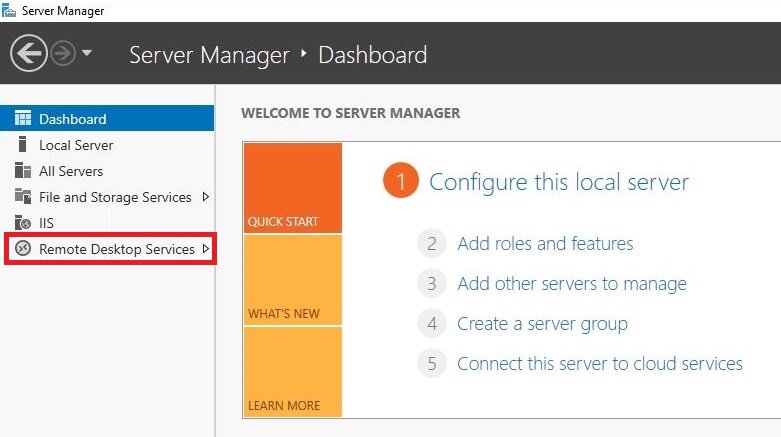Select the WHAT'S NEW tile
Viewport: 781px width, 437px height.
pyautogui.click(x=293, y=281)
